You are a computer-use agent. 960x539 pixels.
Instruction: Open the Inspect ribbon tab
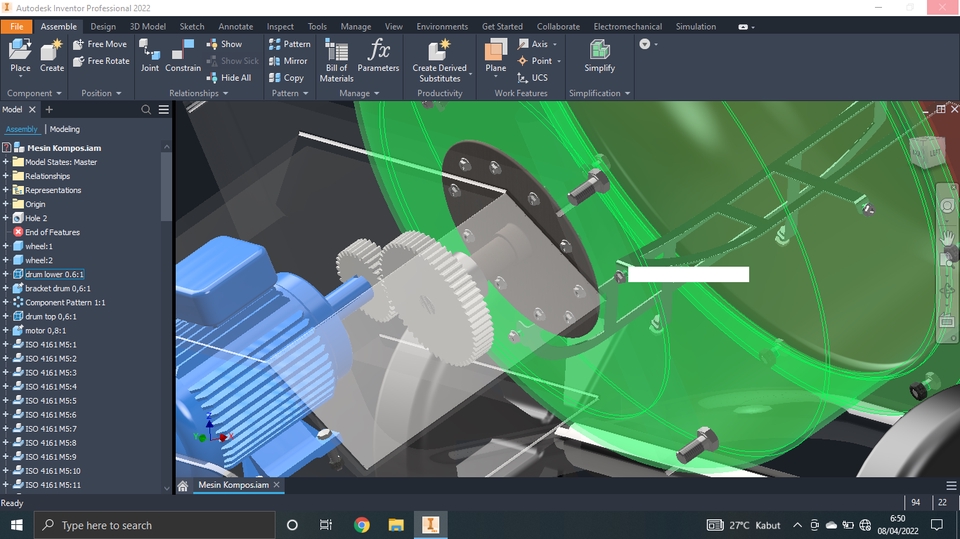(280, 26)
